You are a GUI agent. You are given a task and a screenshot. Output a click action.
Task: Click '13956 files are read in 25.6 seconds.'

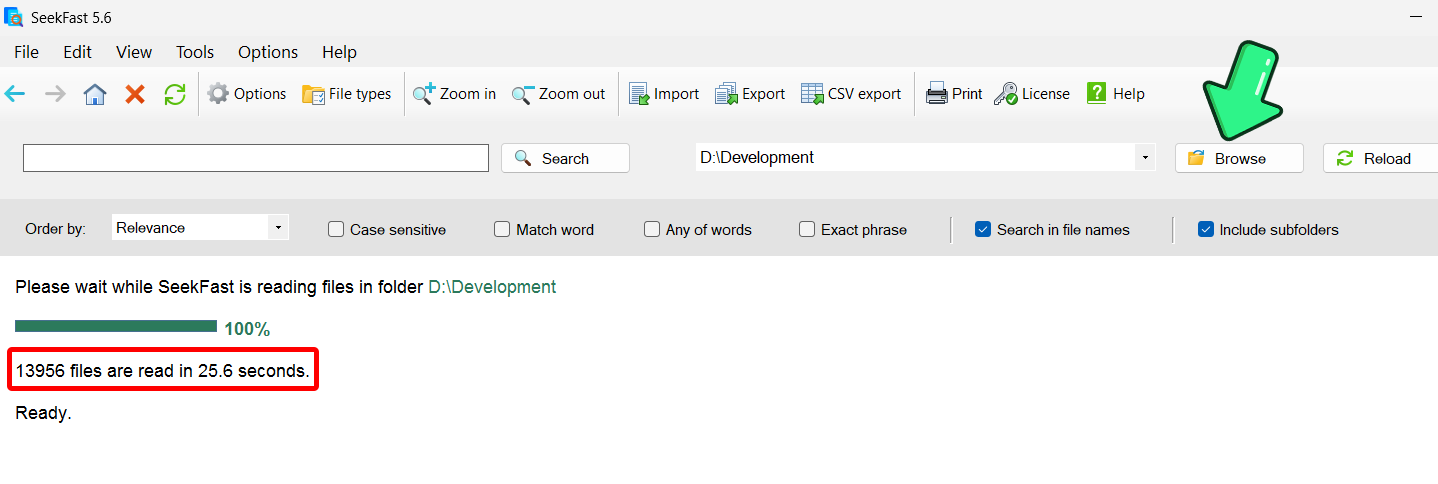(x=162, y=370)
